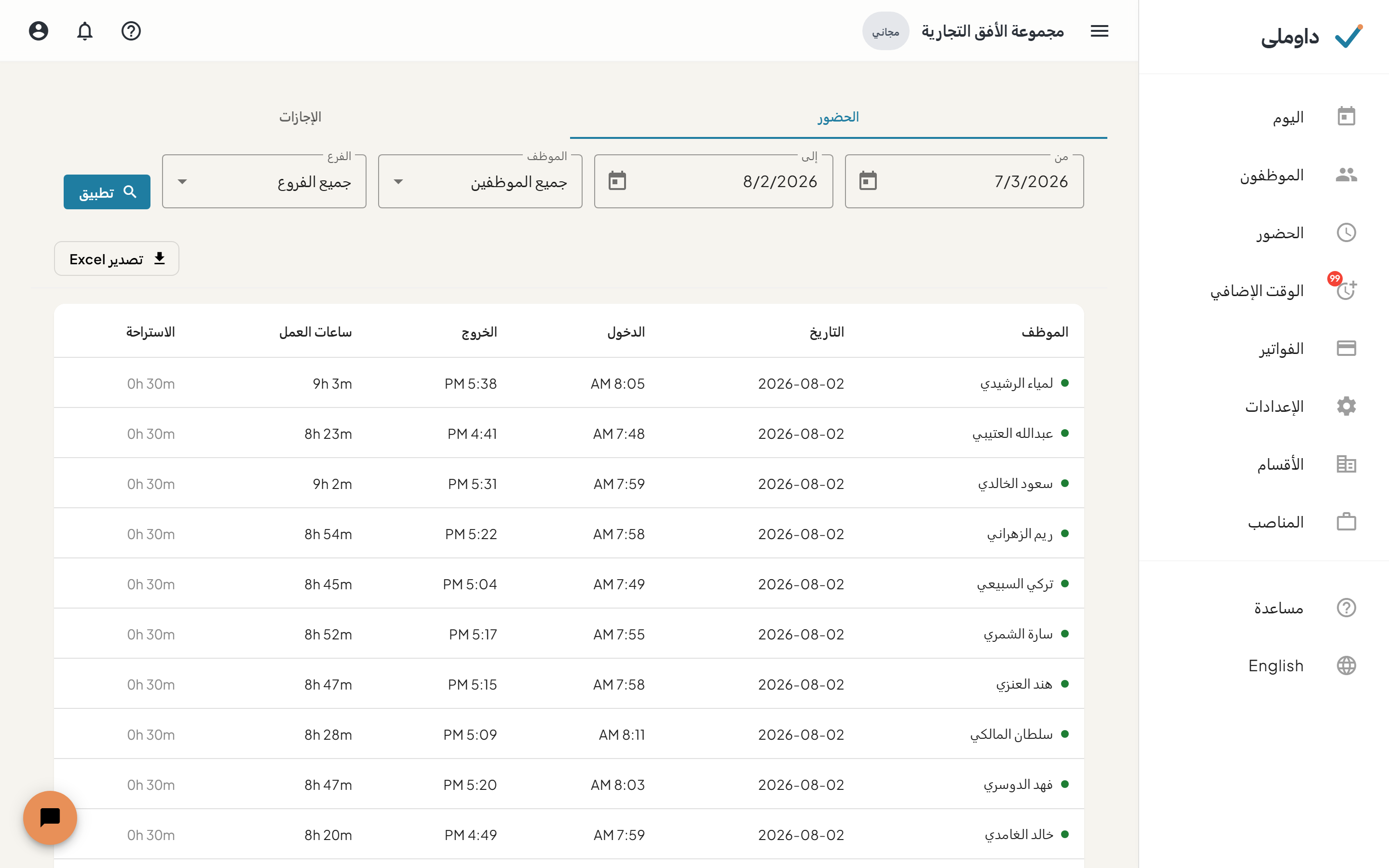Open calendar picker for the إلى date
Viewport: 1389px width, 868px height.
click(x=617, y=181)
